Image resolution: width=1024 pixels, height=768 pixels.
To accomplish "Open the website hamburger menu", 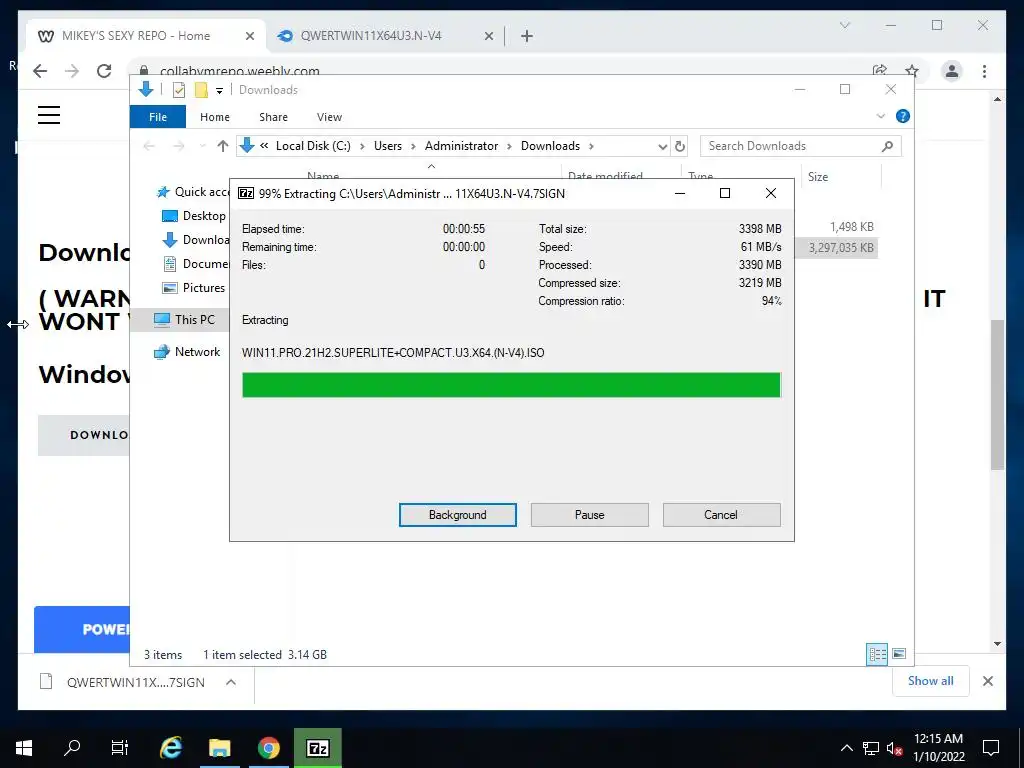I will [49, 115].
